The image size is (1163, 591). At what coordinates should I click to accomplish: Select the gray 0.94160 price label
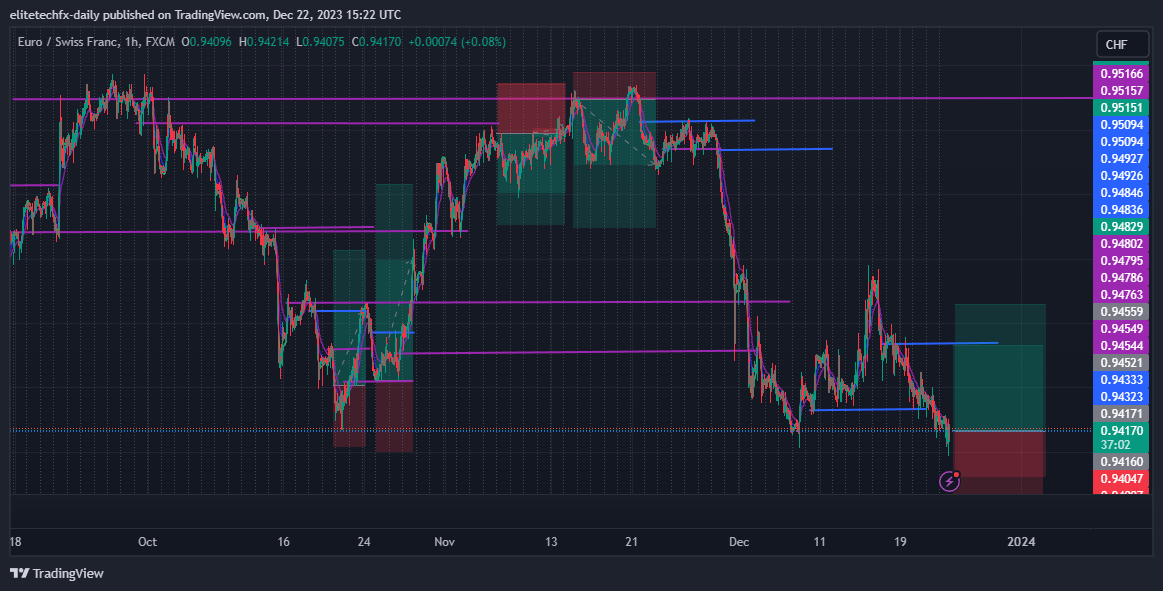point(1121,461)
